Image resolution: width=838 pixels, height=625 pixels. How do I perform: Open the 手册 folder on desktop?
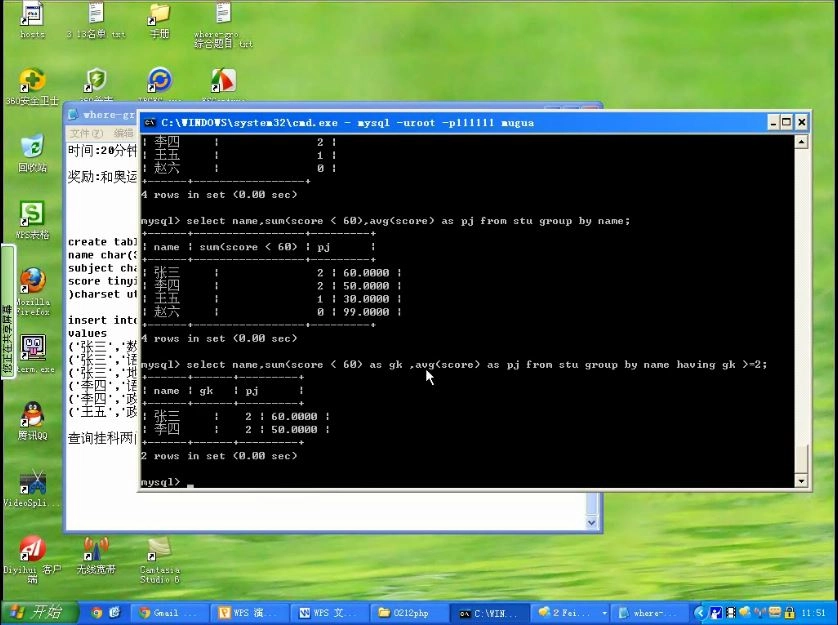159,14
